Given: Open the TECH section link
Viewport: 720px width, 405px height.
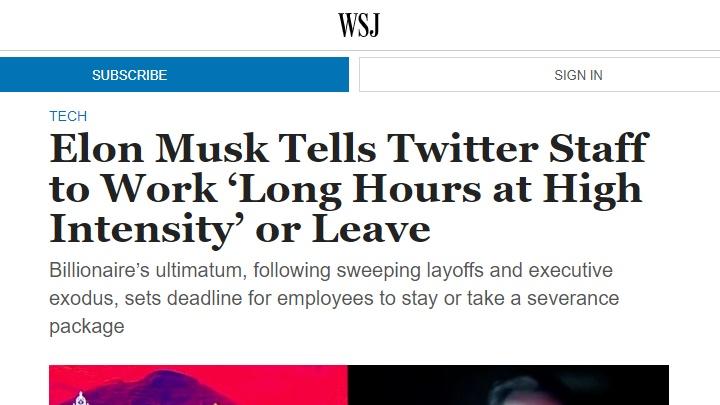Looking at the screenshot, I should [68, 116].
